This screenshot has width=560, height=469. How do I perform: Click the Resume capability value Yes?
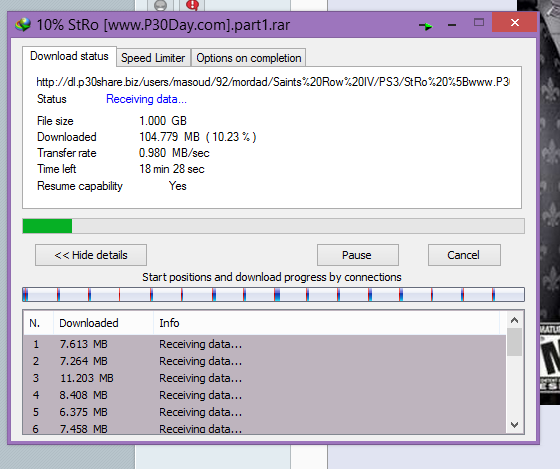tap(178, 186)
